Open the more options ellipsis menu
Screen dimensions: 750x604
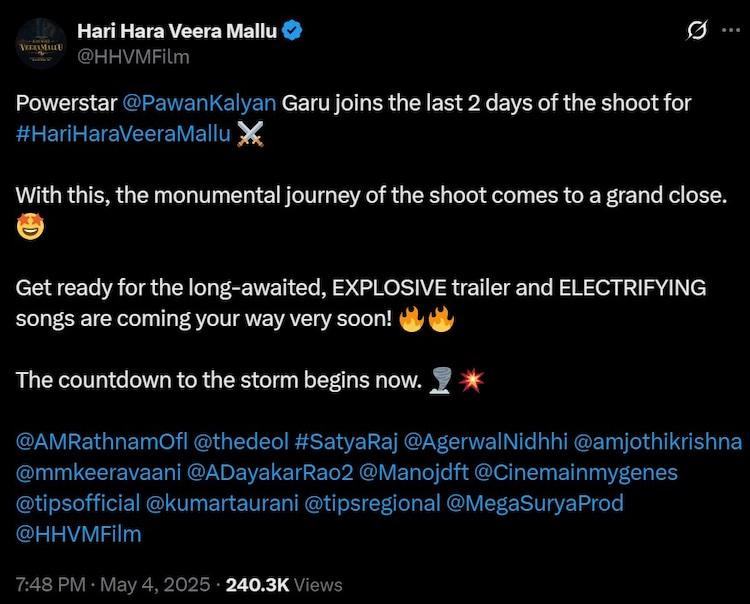[x=732, y=33]
